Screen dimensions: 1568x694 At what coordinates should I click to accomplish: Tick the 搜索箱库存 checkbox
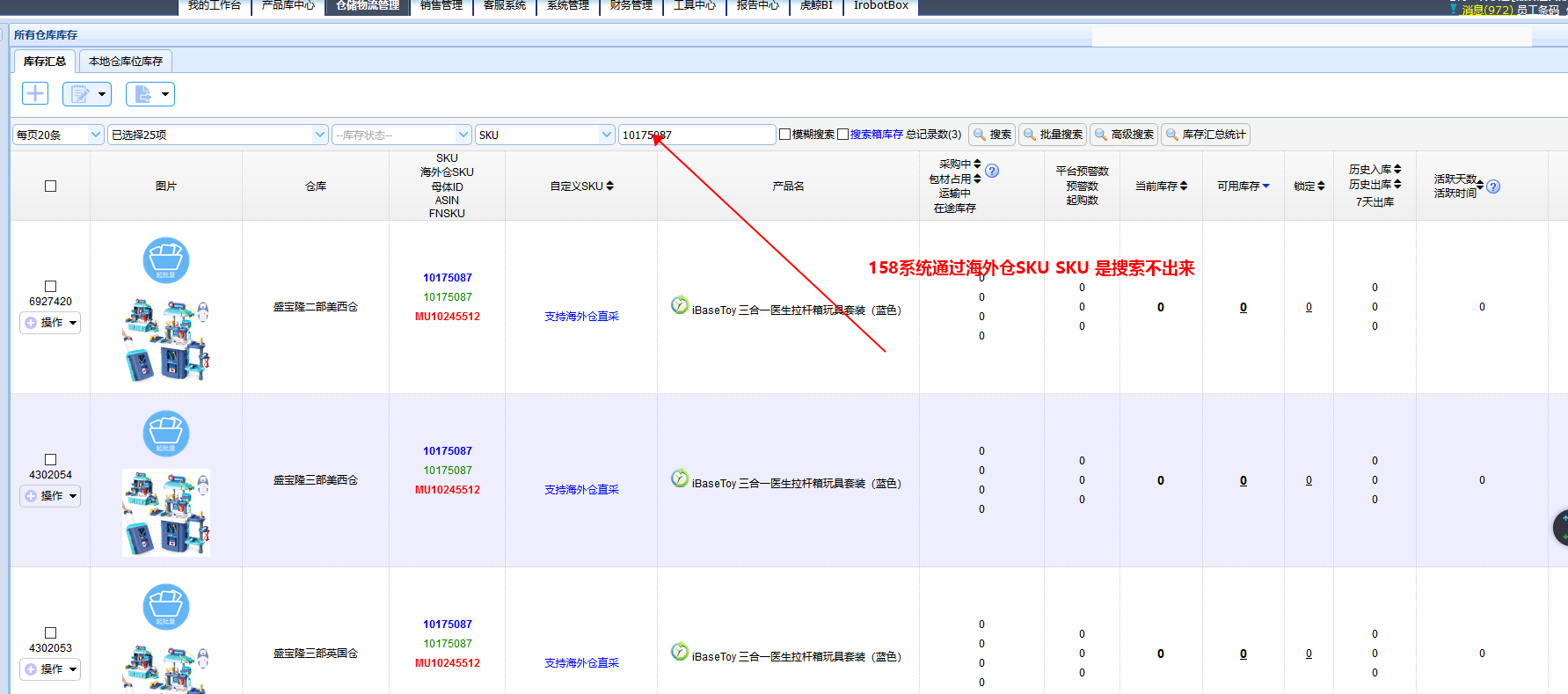coord(842,135)
